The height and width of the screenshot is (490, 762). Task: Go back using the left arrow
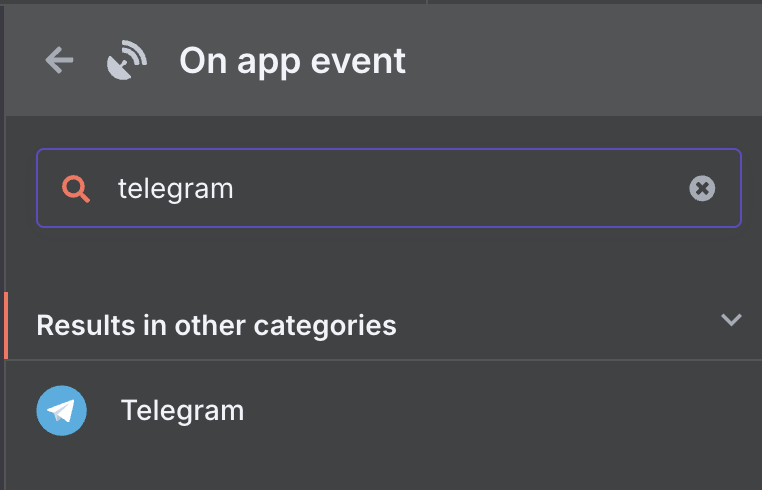point(59,61)
